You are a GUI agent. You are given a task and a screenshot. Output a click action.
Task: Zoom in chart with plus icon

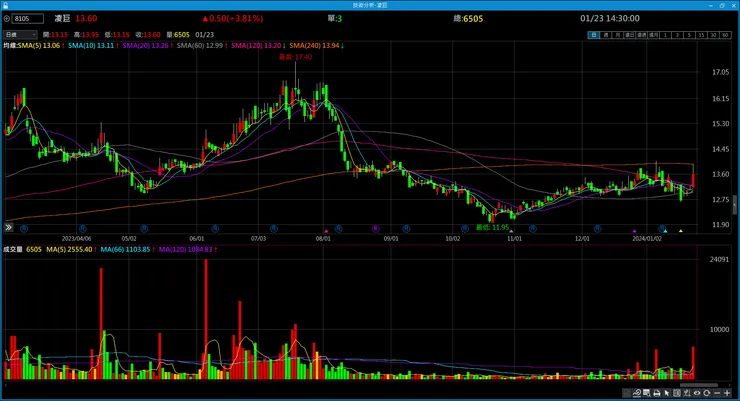727,393
